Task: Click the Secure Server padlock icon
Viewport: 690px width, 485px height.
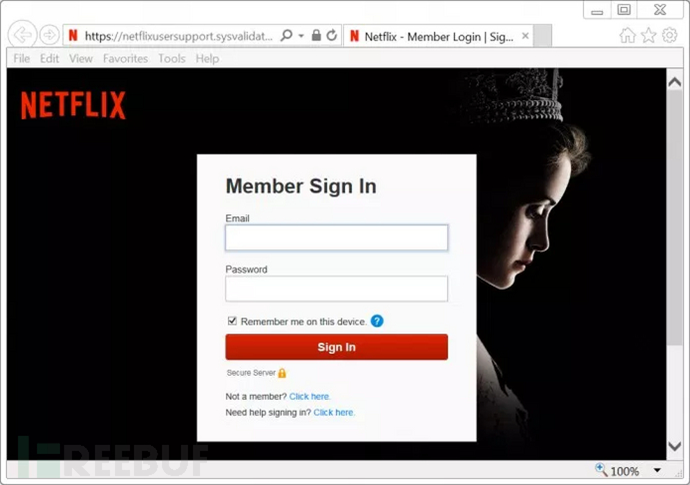Action: click(282, 373)
